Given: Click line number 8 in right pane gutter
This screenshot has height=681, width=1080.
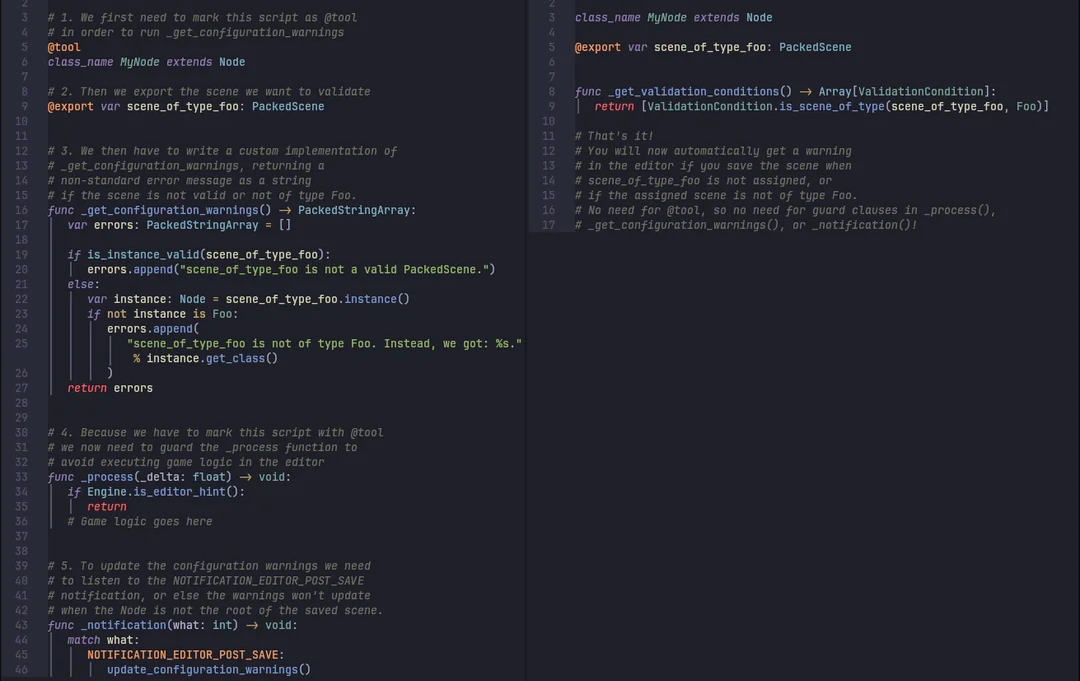Looking at the screenshot, I should [552, 92].
